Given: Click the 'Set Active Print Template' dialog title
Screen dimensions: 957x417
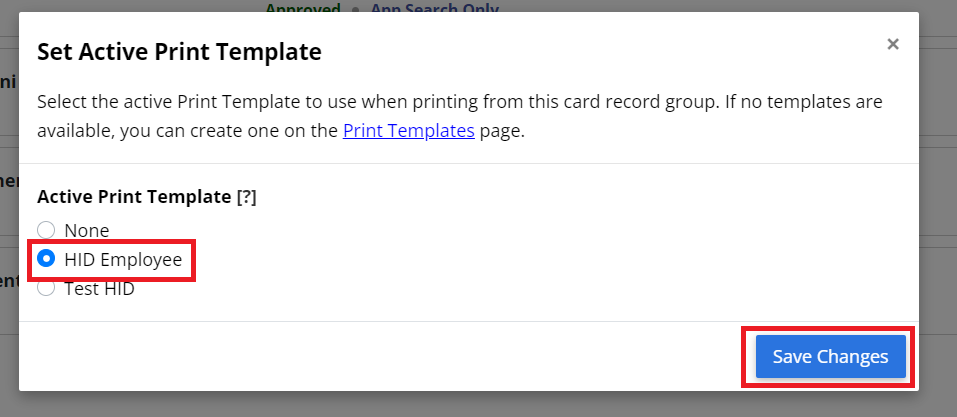Looking at the screenshot, I should (x=179, y=52).
